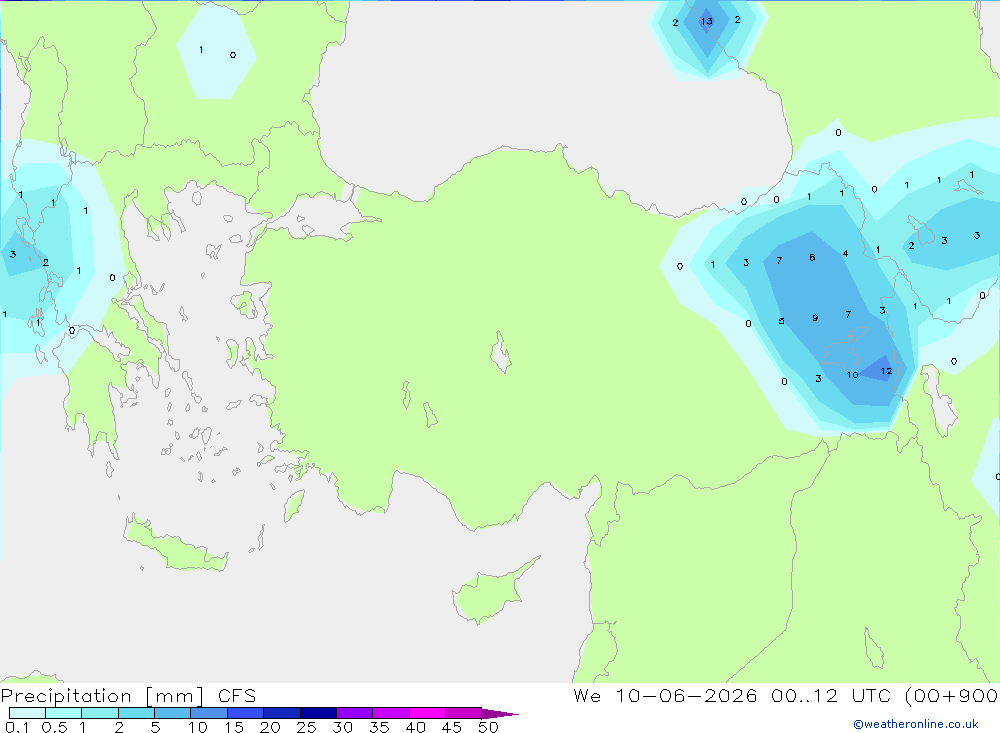1000x733 pixels.
Task: Click the 35–40 mm violet legend swatch
Action: tap(391, 713)
